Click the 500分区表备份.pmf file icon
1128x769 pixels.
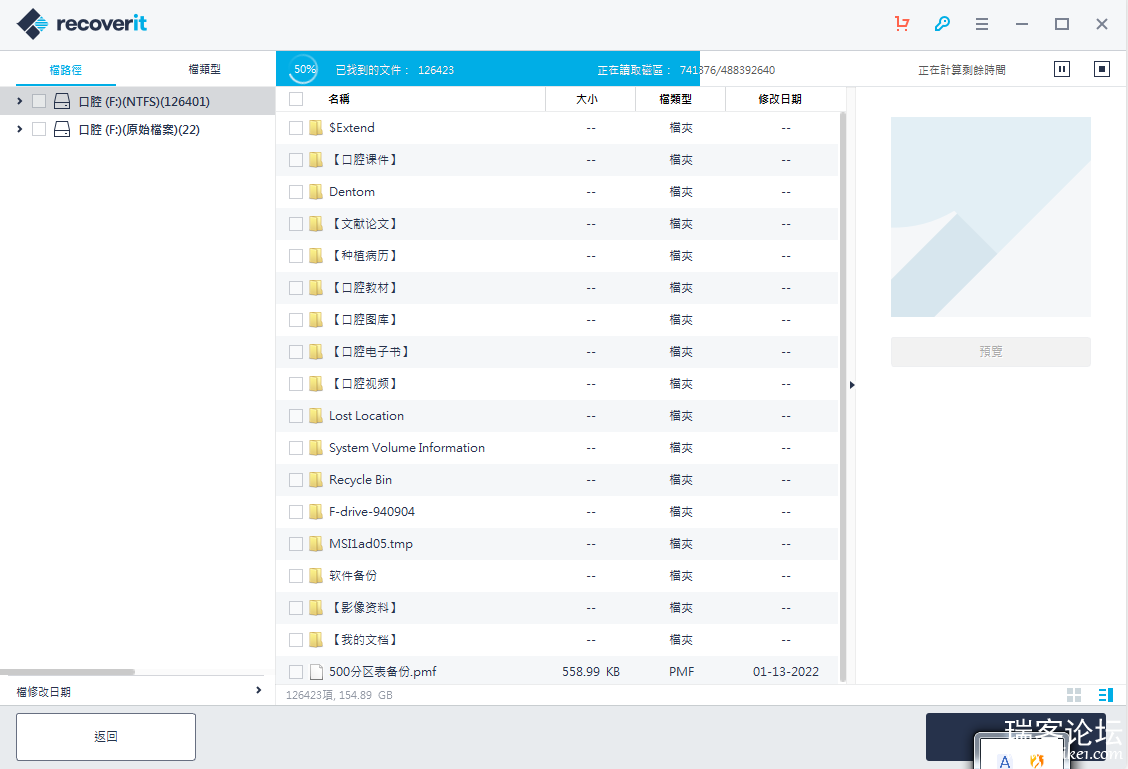click(x=316, y=672)
